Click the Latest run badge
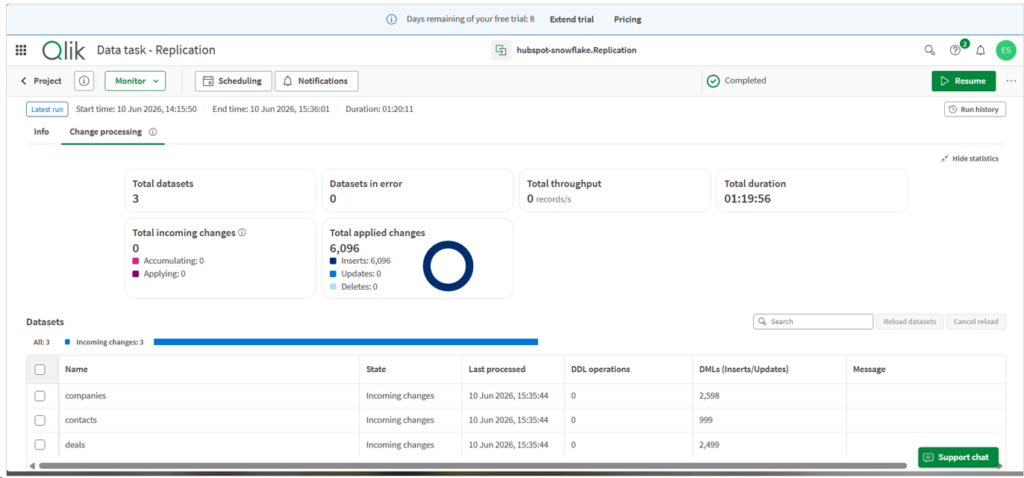Screen dimensions: 1024x478 click(x=47, y=110)
